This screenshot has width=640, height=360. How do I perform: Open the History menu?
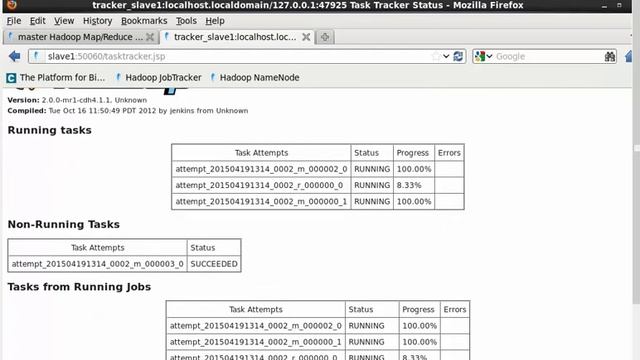click(97, 21)
